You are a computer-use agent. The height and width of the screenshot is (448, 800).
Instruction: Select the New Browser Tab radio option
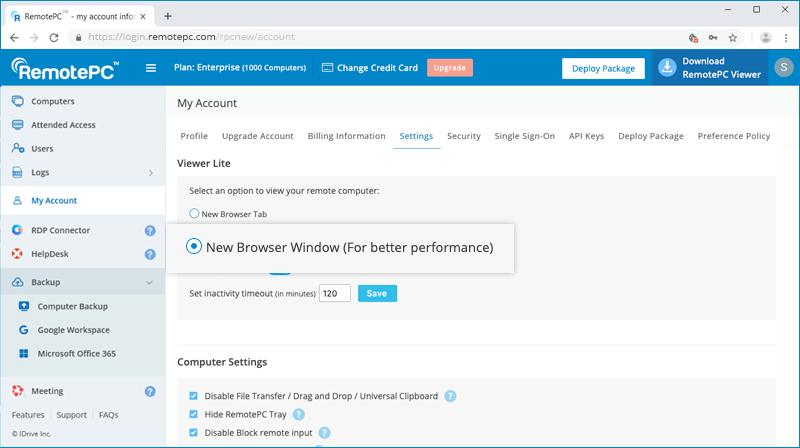[x=194, y=213]
